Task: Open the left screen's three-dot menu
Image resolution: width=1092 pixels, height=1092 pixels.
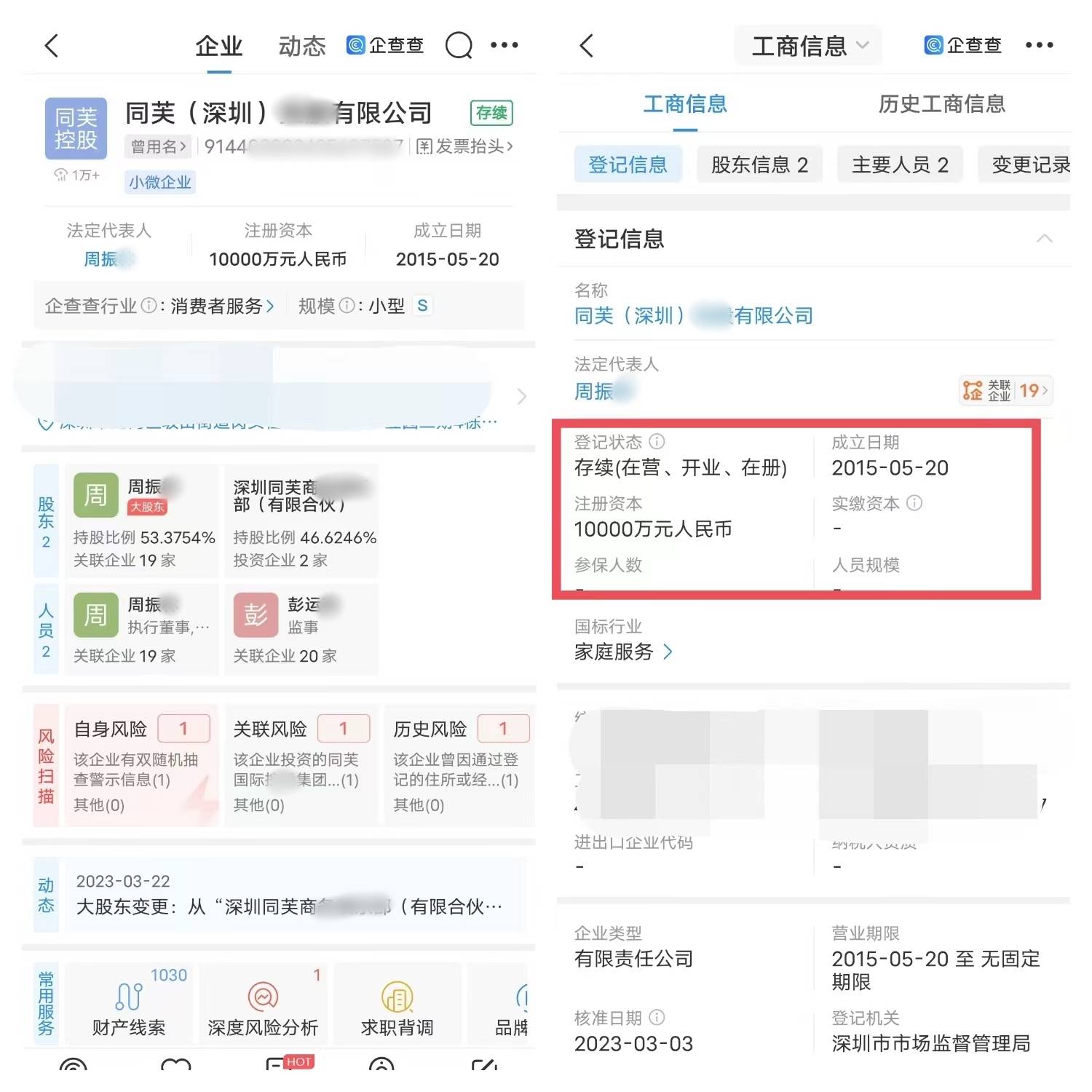Action: click(505, 45)
